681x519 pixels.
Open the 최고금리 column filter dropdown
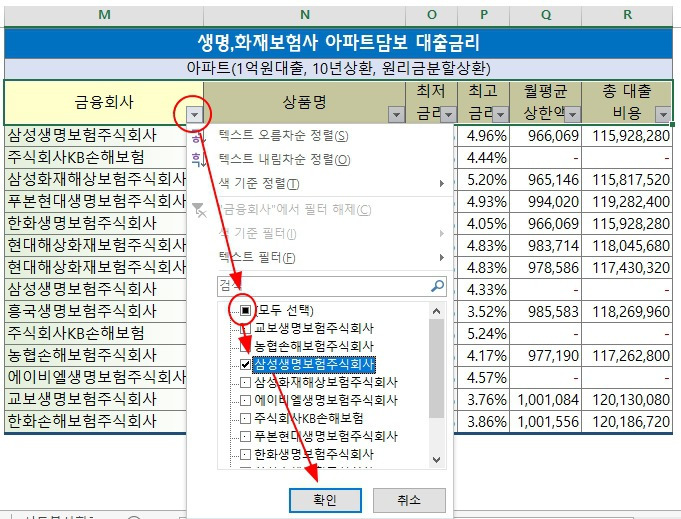501,115
